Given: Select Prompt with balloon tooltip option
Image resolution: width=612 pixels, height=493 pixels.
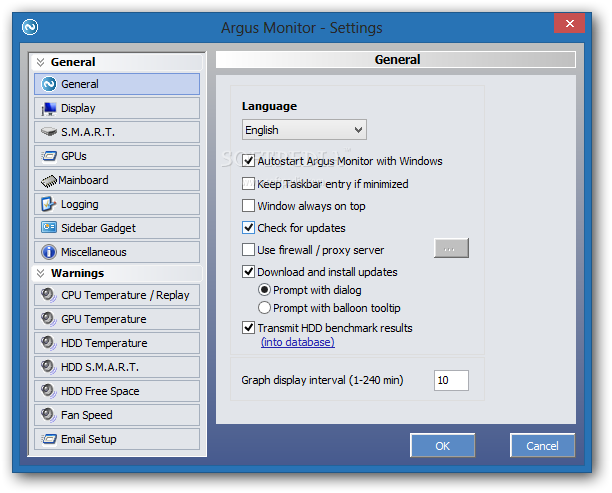Looking at the screenshot, I should click(x=264, y=308).
